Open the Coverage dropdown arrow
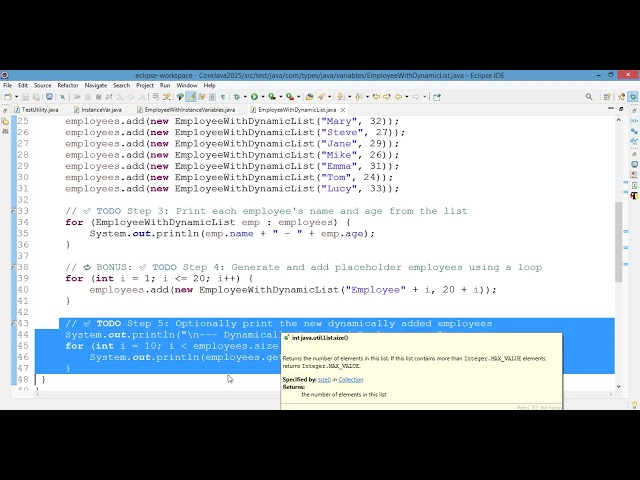 [281, 97]
